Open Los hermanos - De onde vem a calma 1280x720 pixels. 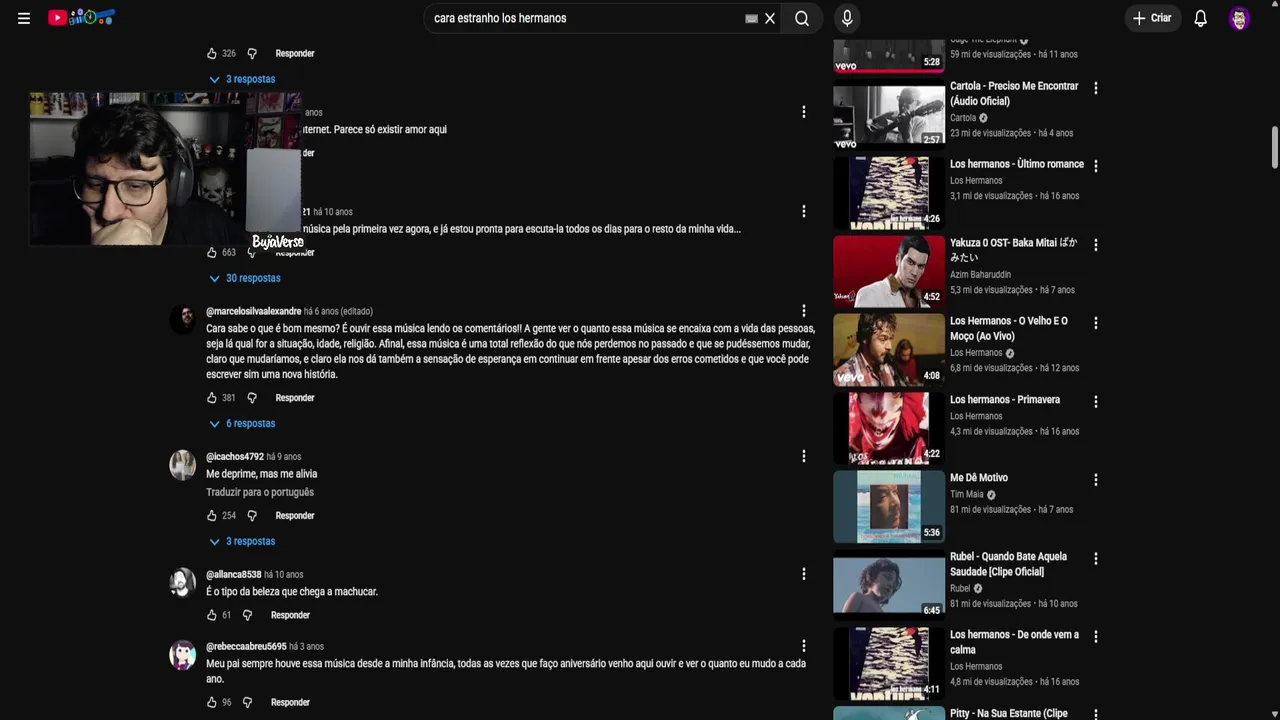(x=889, y=663)
